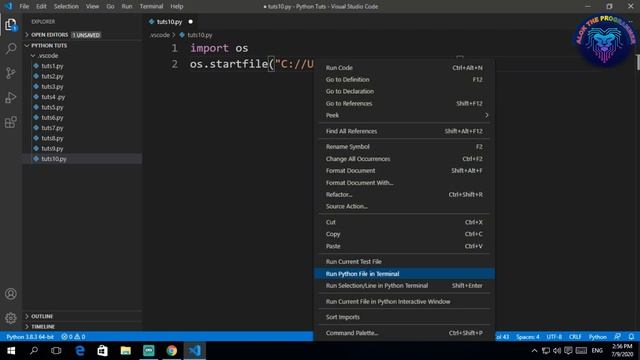Select Run Current Test File
Screen dimensions: 640x360
[x=404, y=261]
